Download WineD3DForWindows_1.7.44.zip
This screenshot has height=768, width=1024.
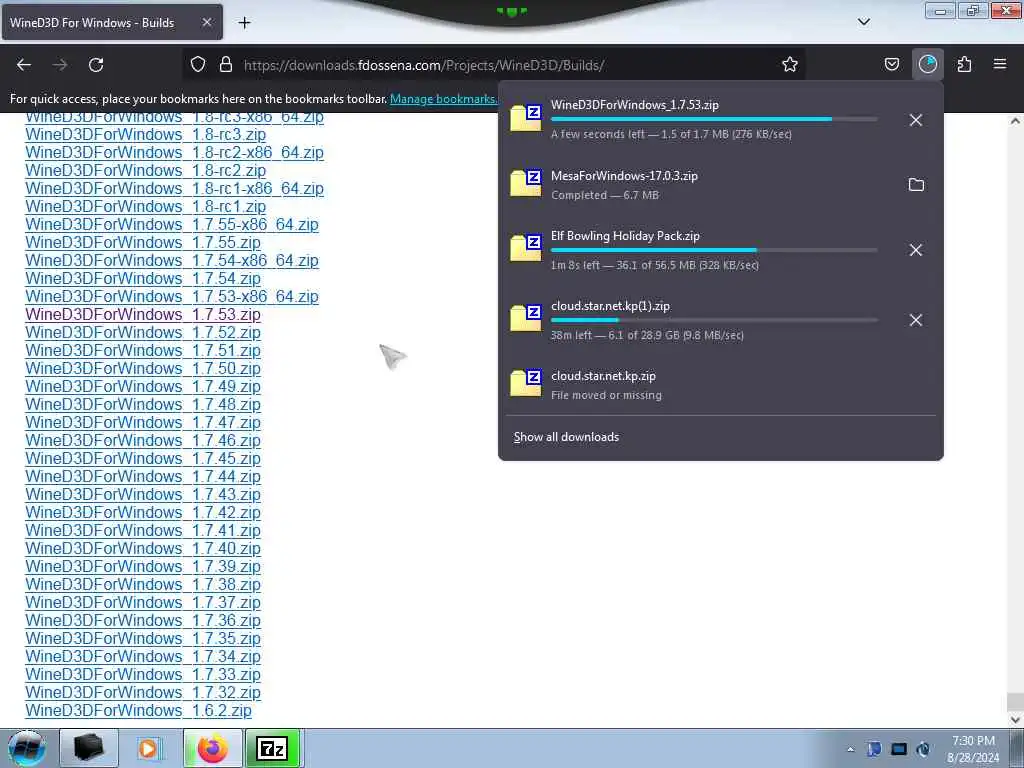pyautogui.click(x=143, y=476)
